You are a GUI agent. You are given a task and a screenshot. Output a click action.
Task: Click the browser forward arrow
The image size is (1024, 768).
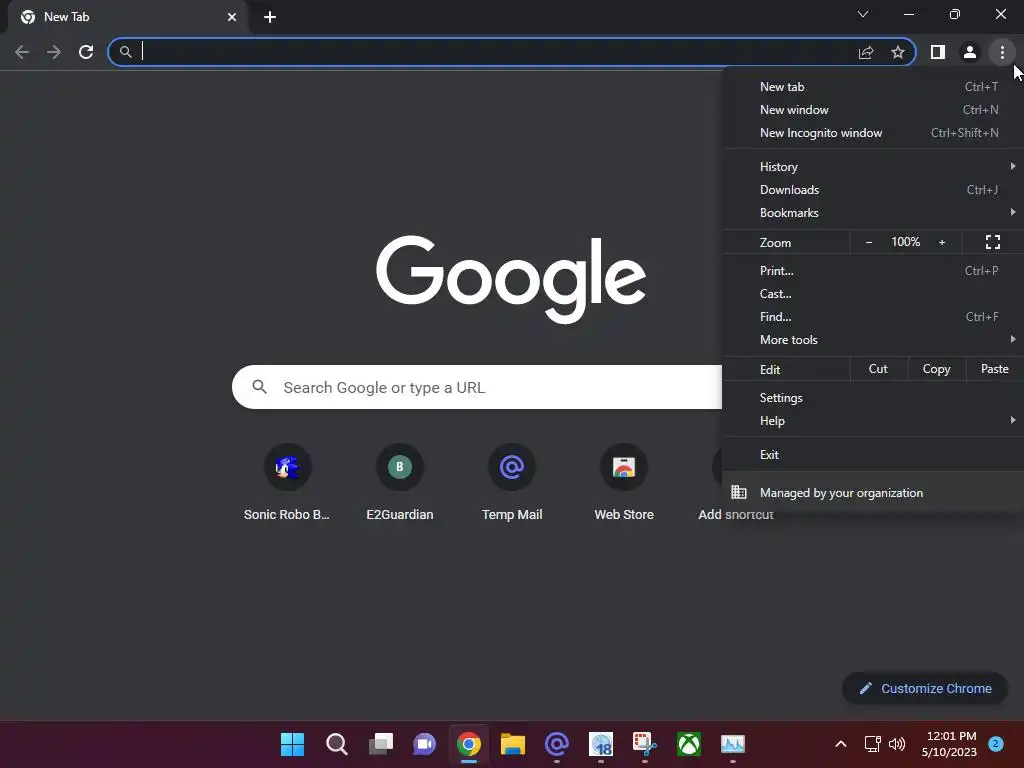tap(54, 52)
